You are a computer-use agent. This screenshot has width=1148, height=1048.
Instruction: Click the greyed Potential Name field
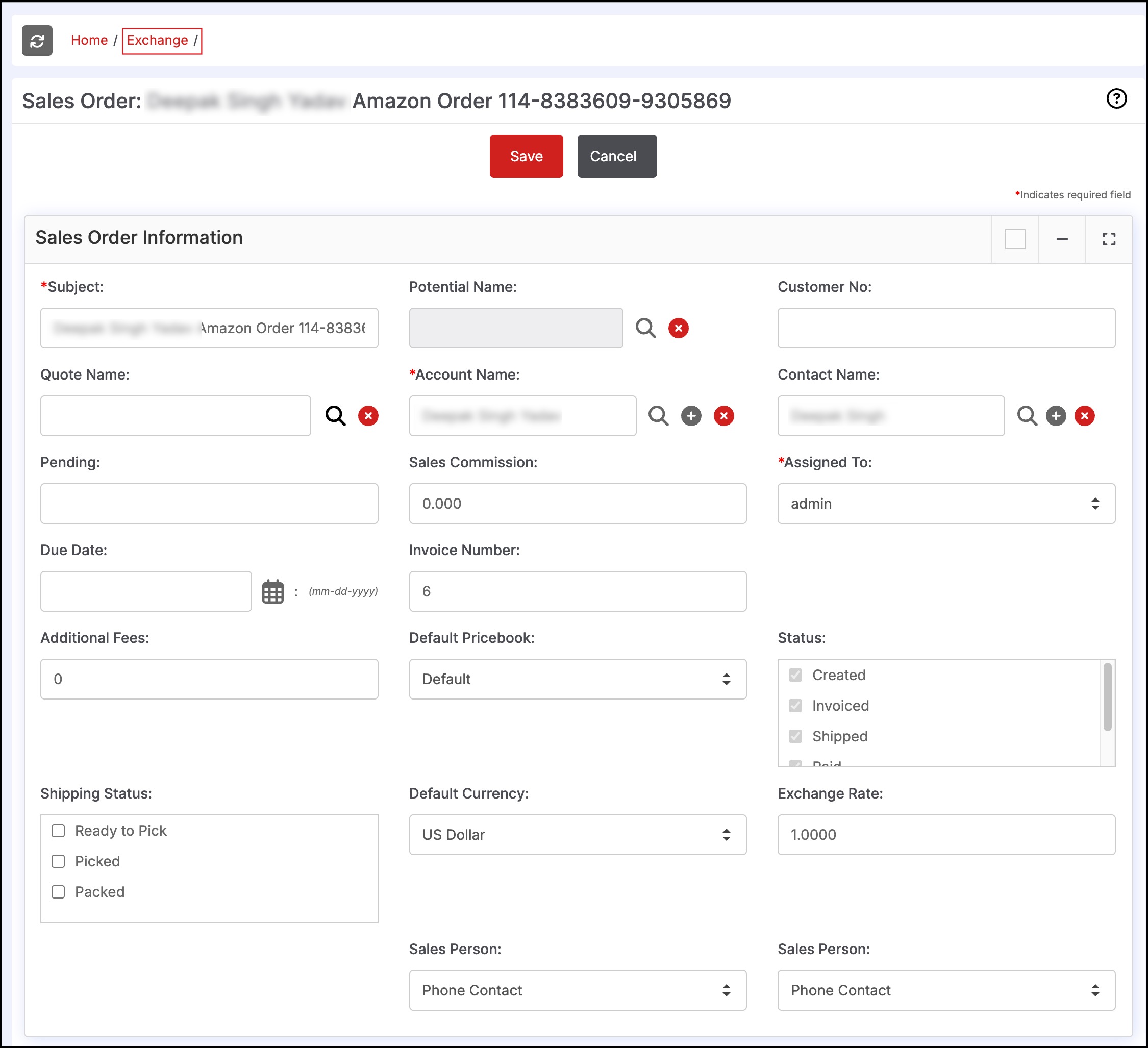tap(516, 328)
